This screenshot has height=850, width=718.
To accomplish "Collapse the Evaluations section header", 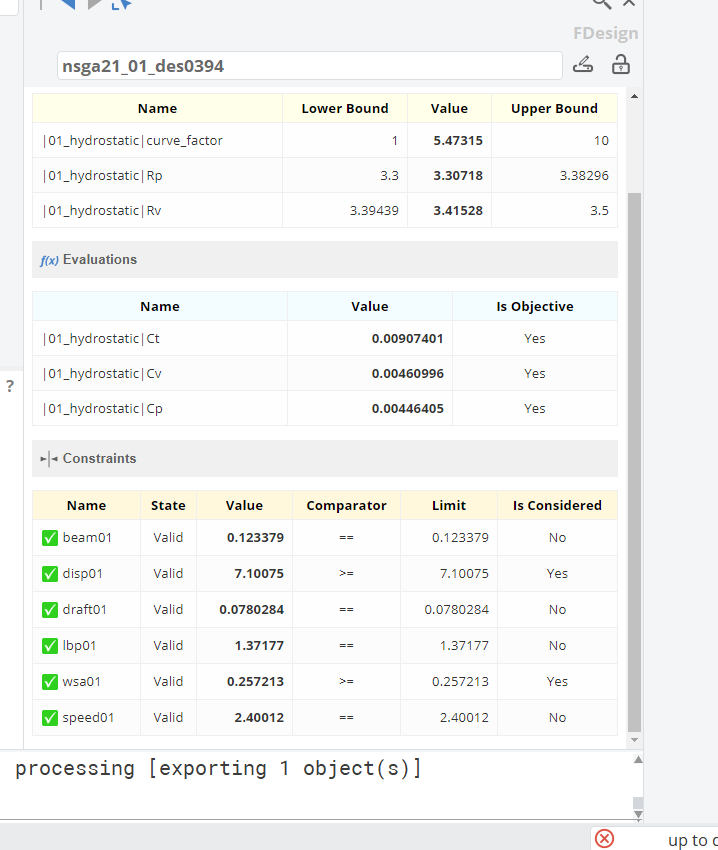I will tap(325, 260).
